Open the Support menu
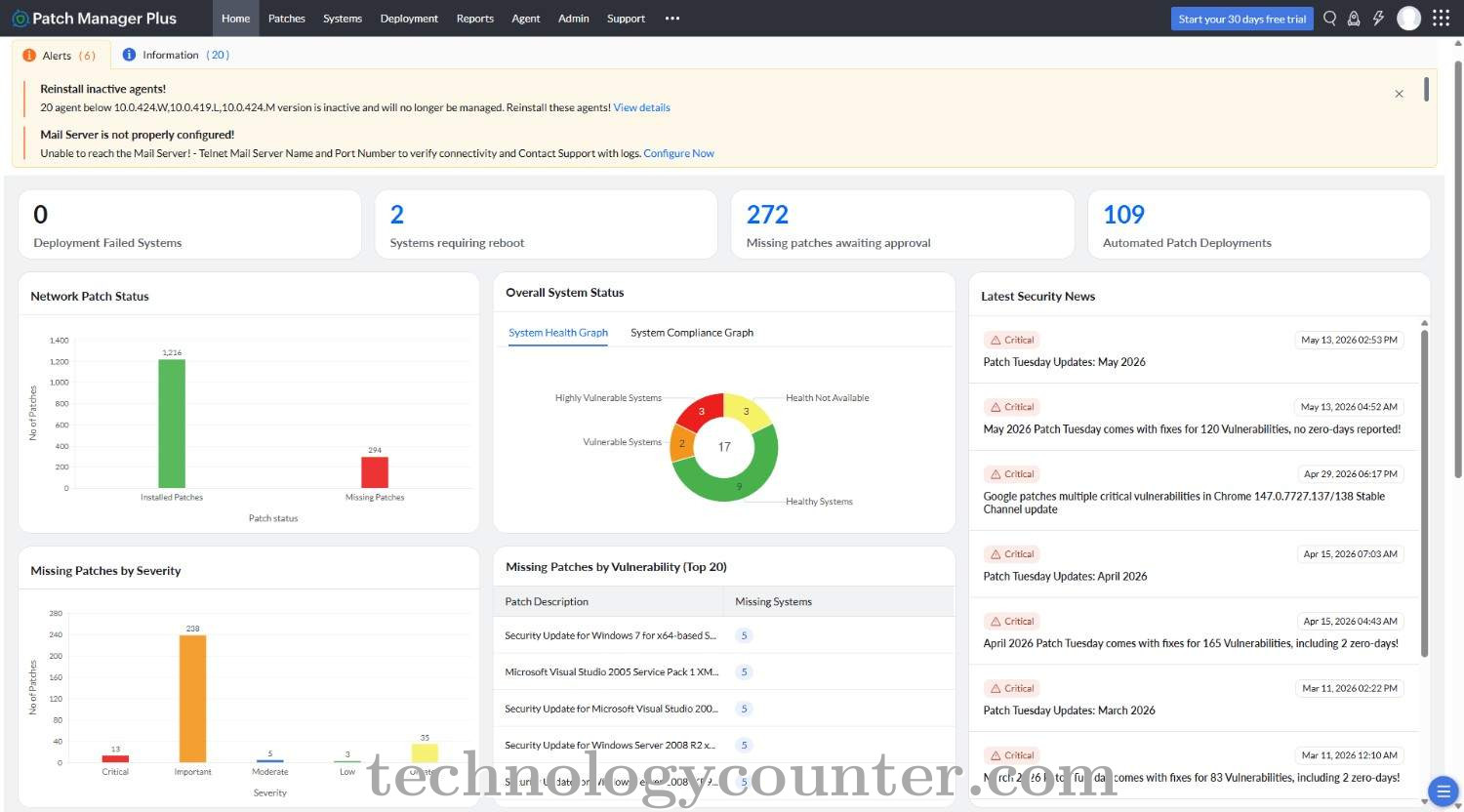Image resolution: width=1464 pixels, height=812 pixels. 626,19
